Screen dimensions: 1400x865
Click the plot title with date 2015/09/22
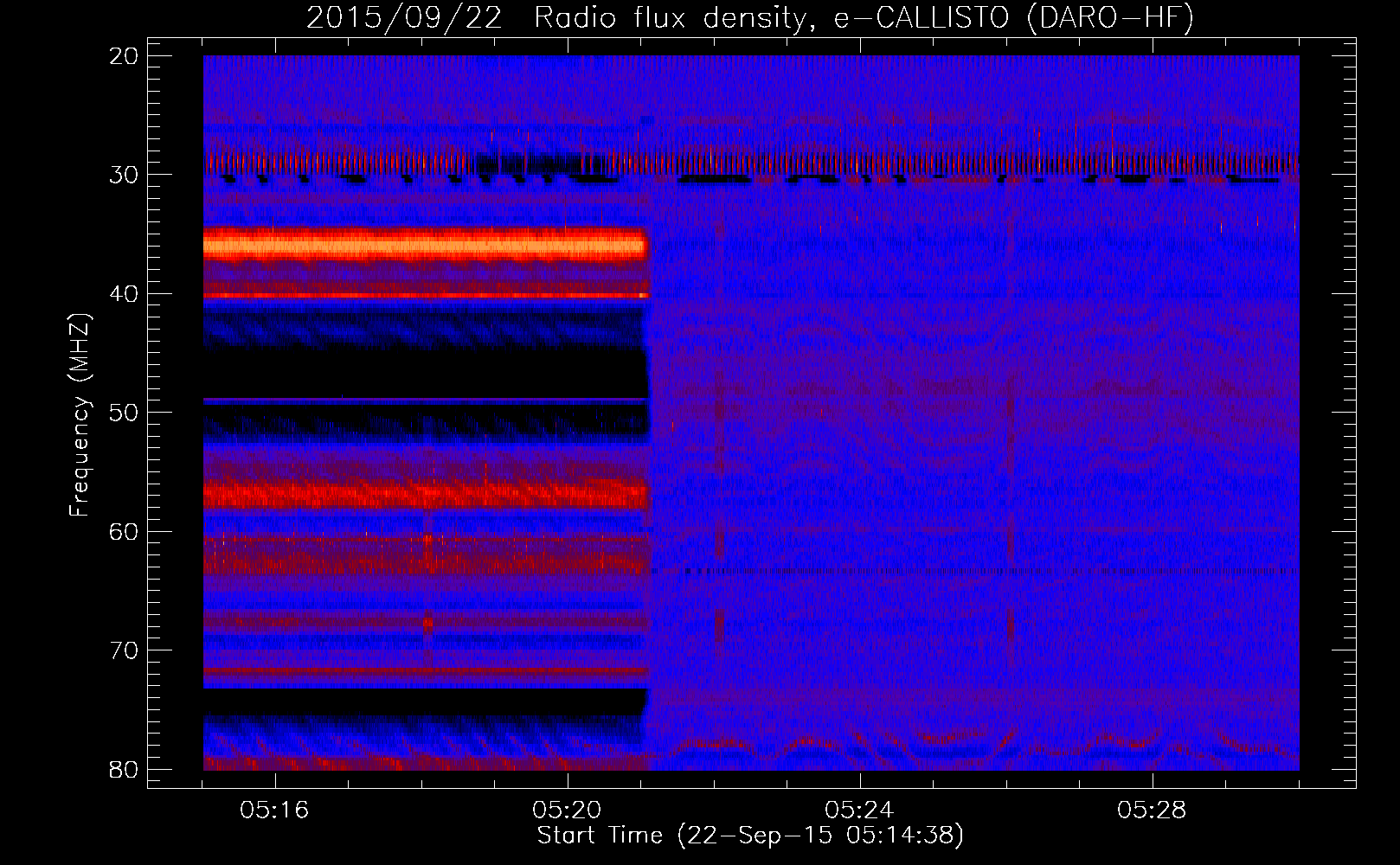tap(750, 18)
